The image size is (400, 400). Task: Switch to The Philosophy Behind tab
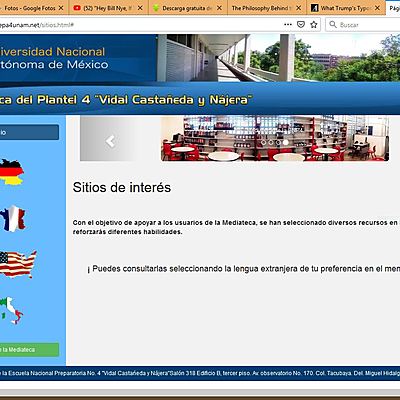[x=267, y=8]
